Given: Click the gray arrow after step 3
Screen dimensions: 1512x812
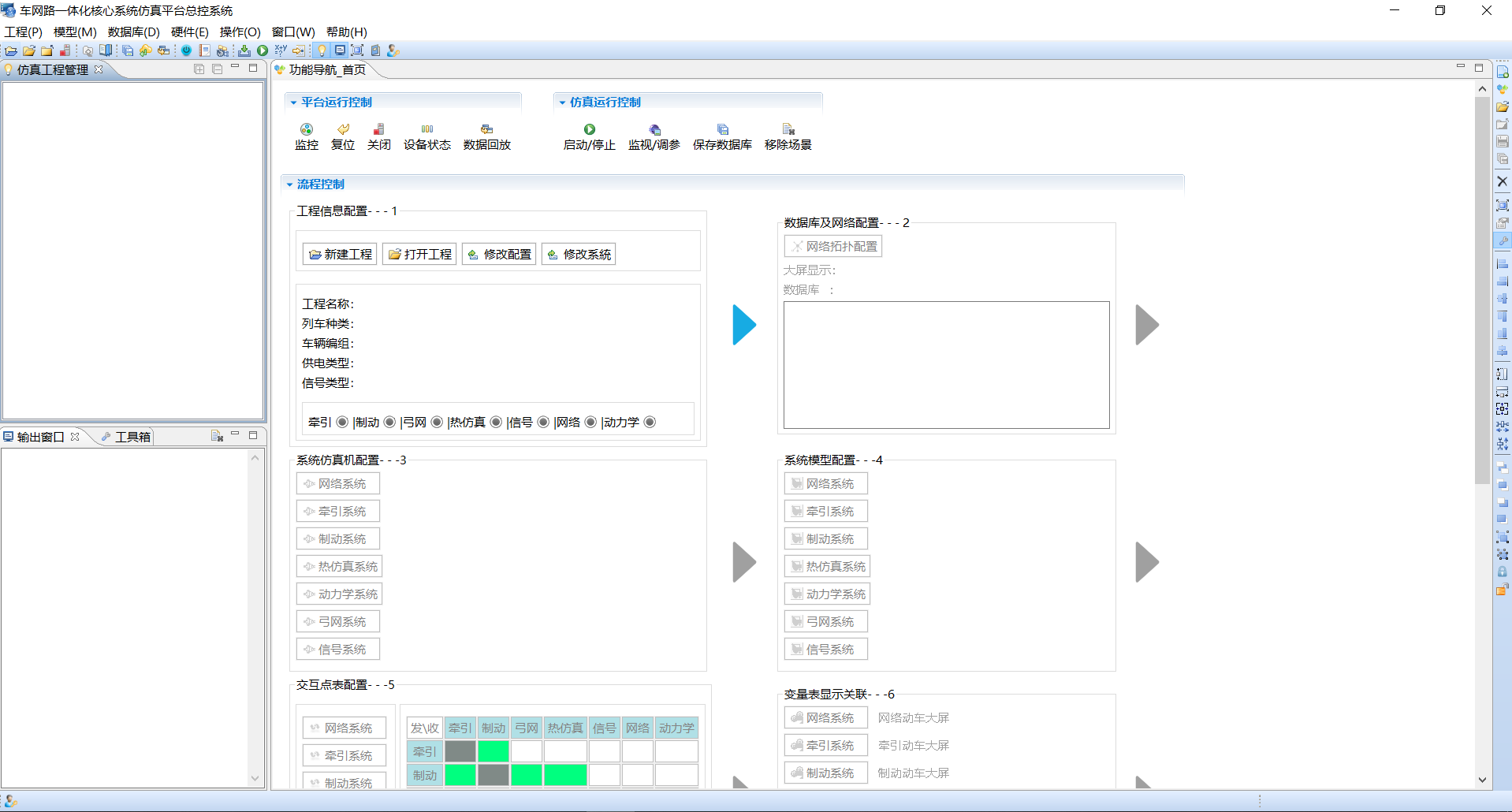Looking at the screenshot, I should (x=744, y=562).
